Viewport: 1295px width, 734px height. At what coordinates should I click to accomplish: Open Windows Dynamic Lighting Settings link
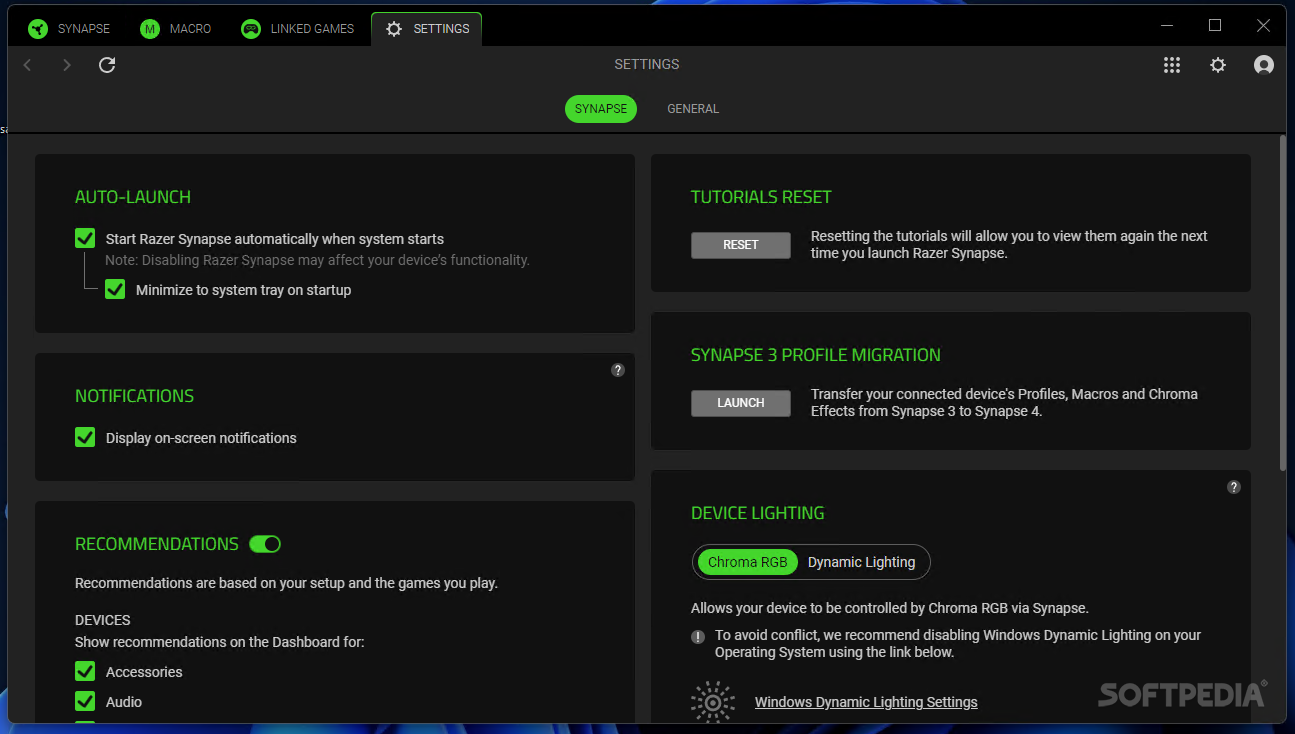tap(866, 702)
